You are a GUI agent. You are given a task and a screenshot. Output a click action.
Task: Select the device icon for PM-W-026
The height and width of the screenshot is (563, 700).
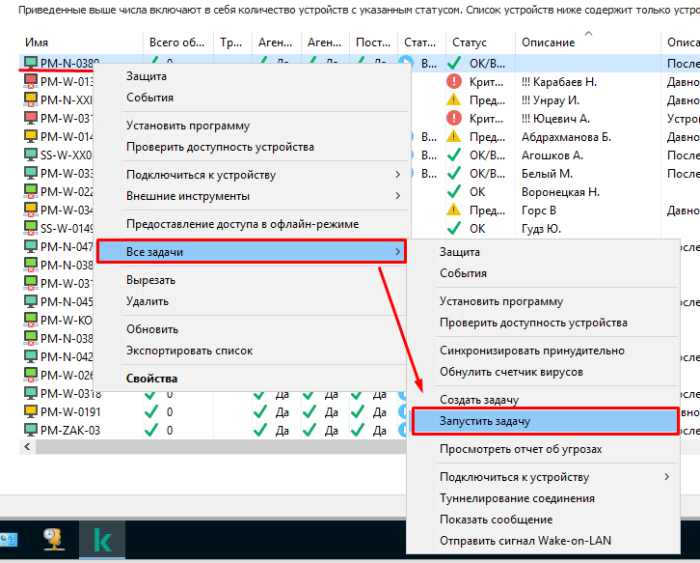click(30, 375)
